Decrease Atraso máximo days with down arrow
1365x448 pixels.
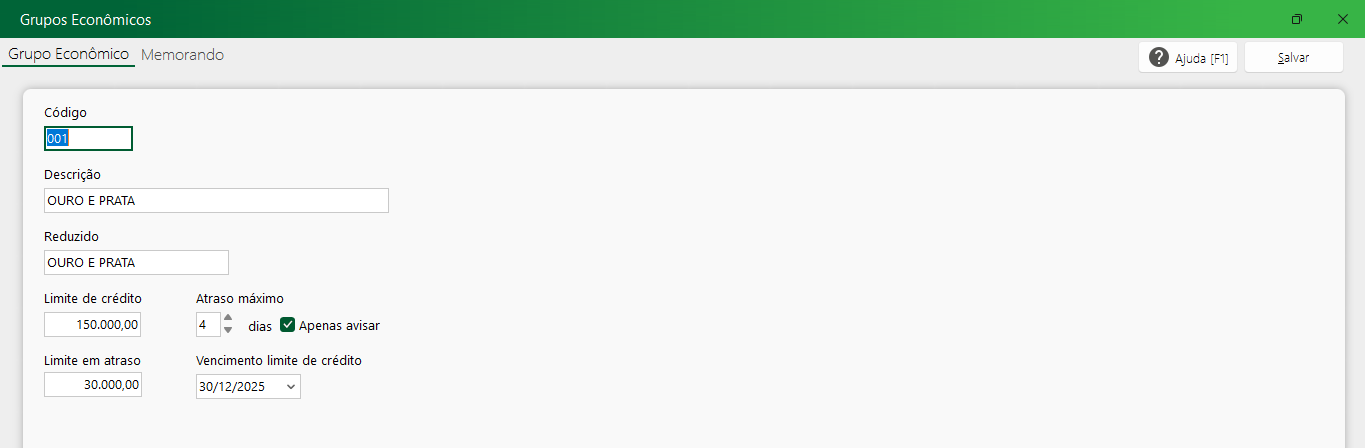click(x=228, y=330)
